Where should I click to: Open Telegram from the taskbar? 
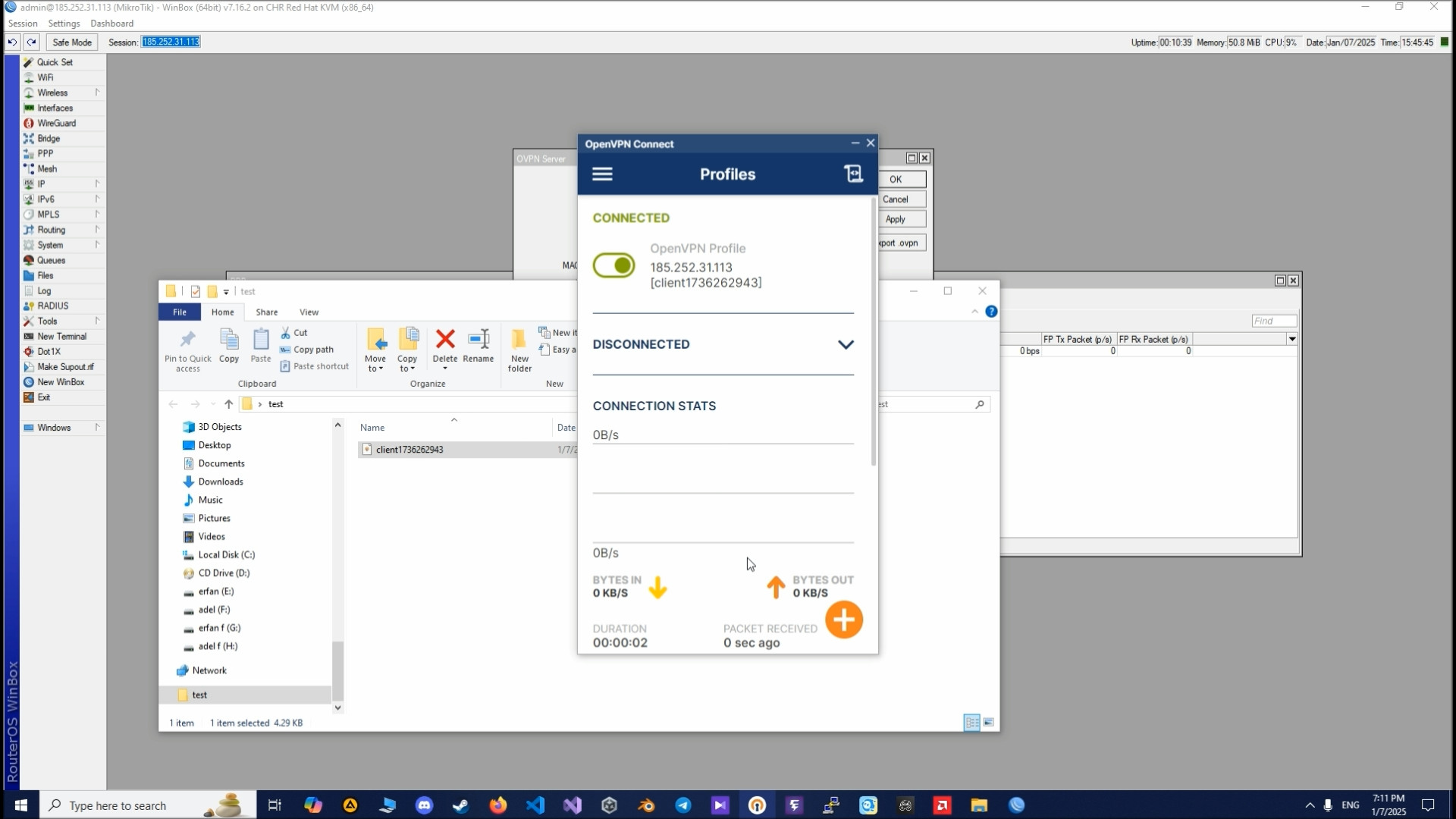click(x=682, y=805)
